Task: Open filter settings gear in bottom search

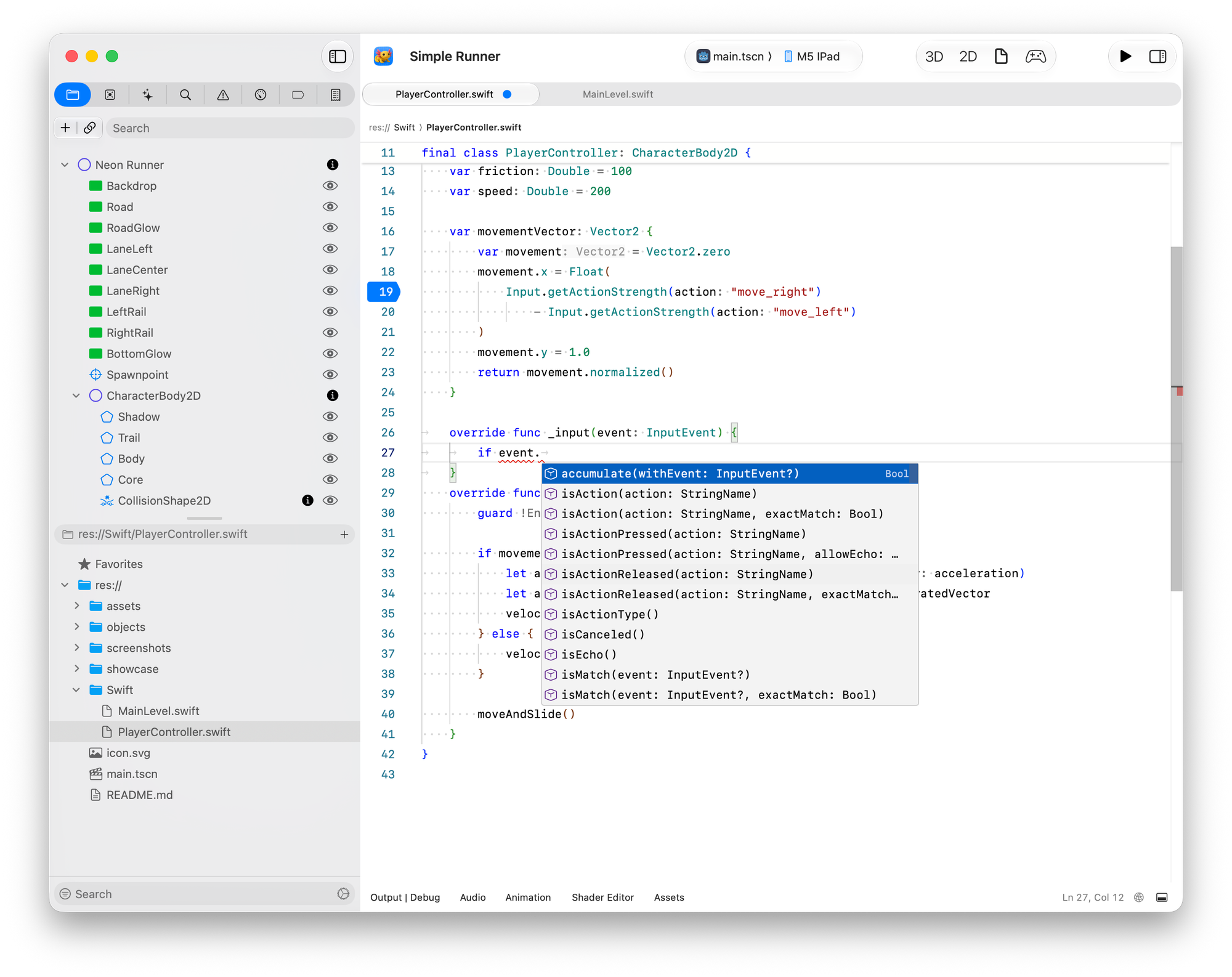Action: pyautogui.click(x=343, y=894)
